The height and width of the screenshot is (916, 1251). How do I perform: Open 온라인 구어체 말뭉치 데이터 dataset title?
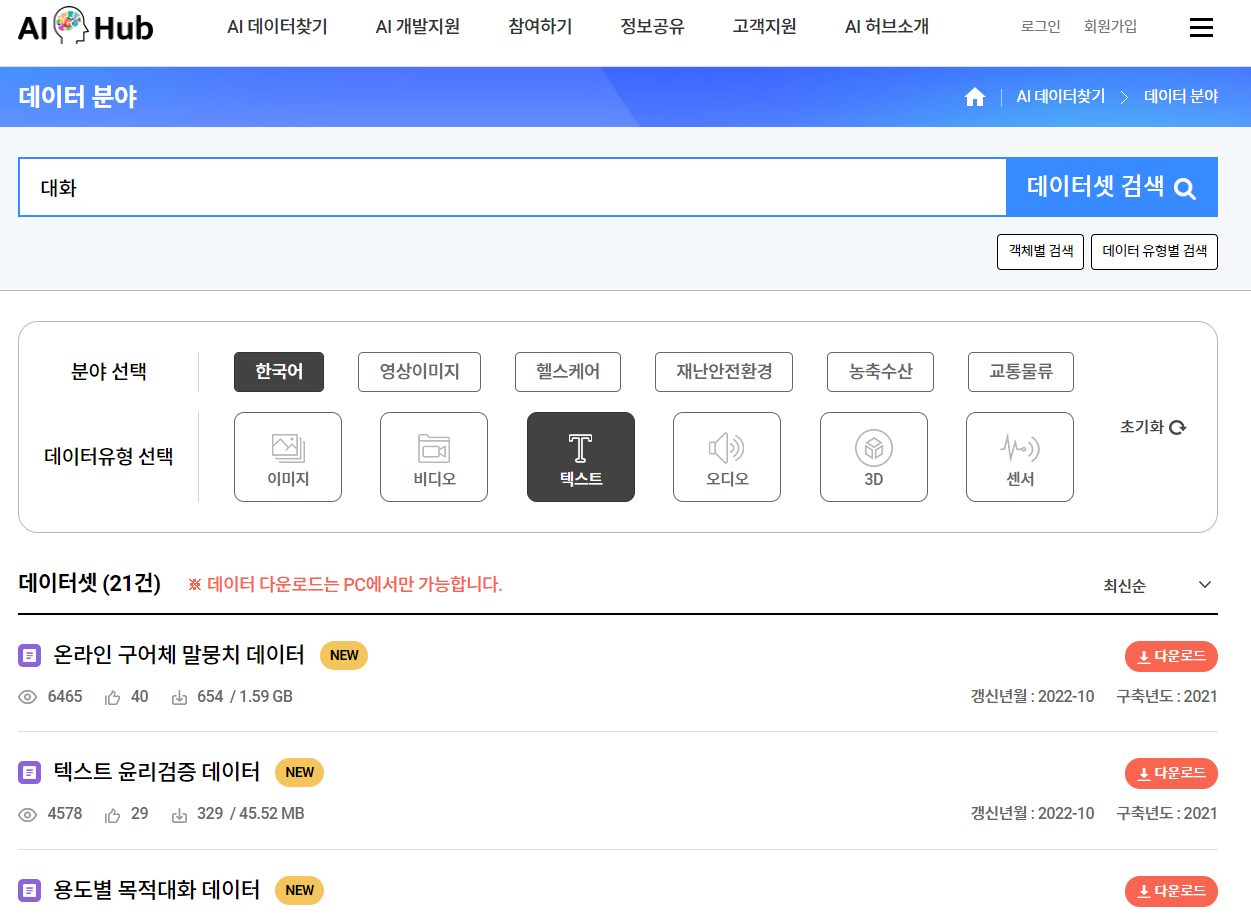[x=179, y=655]
